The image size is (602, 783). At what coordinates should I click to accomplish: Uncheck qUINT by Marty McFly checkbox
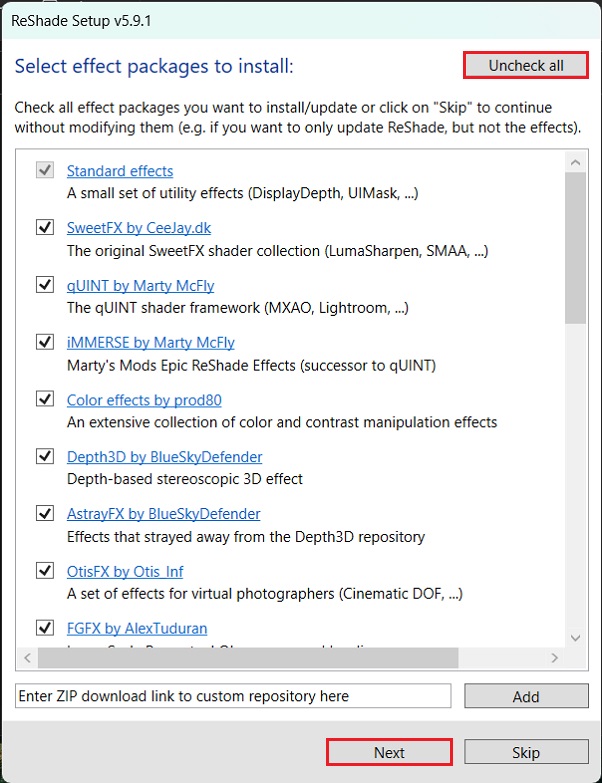[x=45, y=285]
